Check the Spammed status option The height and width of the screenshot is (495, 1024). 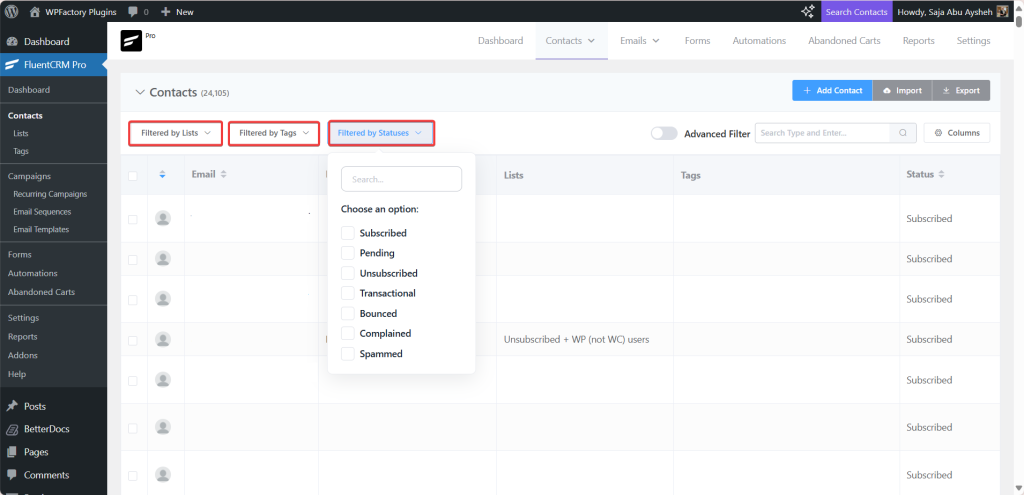coord(348,354)
